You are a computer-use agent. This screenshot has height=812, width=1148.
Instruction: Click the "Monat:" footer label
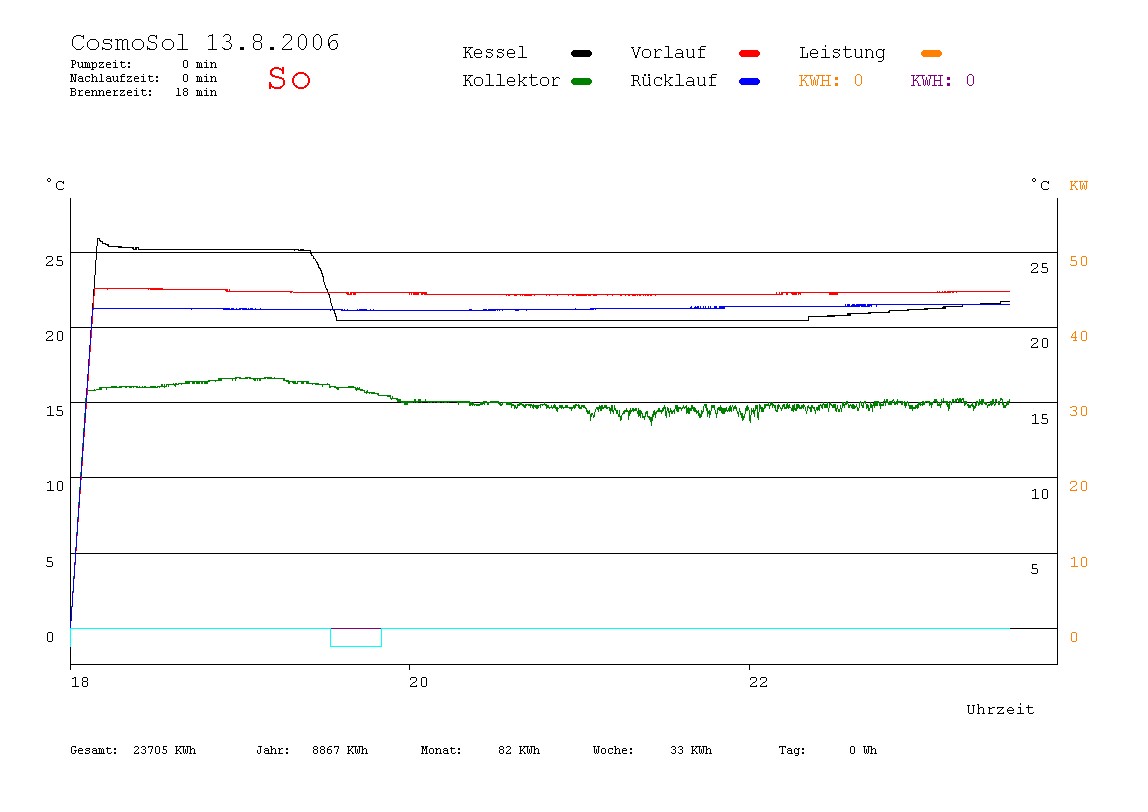click(x=441, y=750)
